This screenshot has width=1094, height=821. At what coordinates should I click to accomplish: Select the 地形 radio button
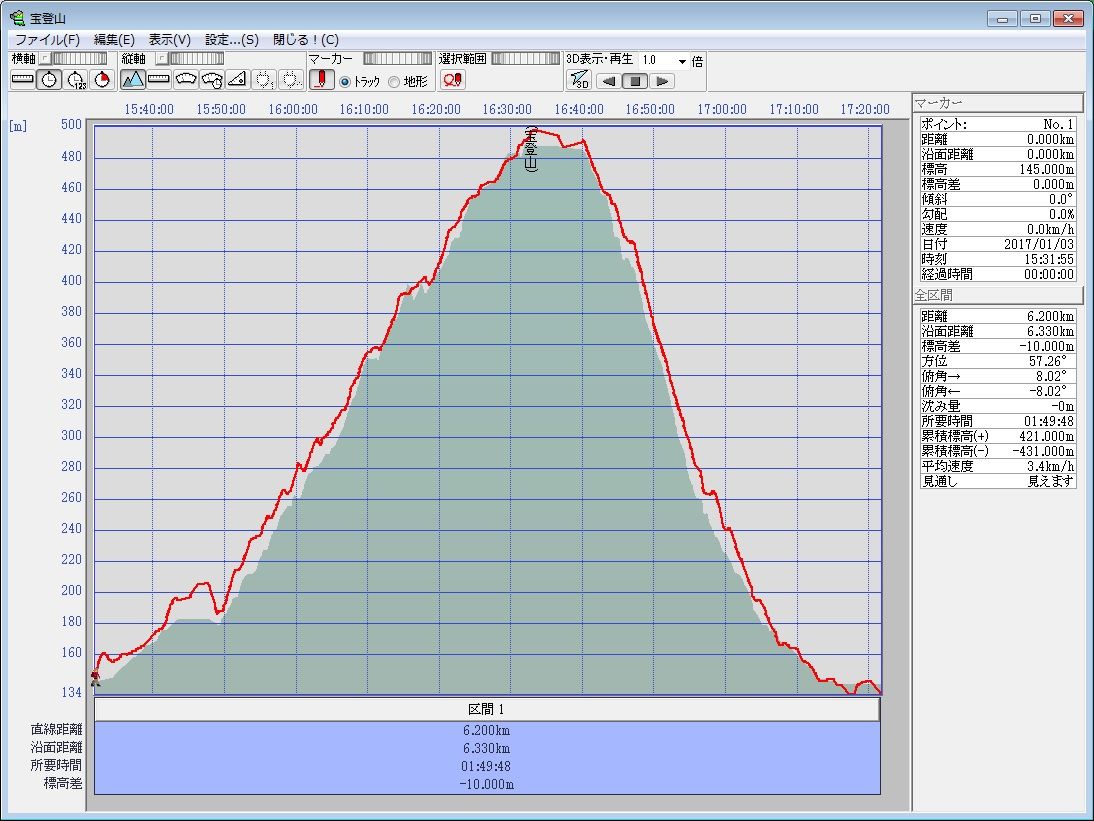[x=394, y=81]
